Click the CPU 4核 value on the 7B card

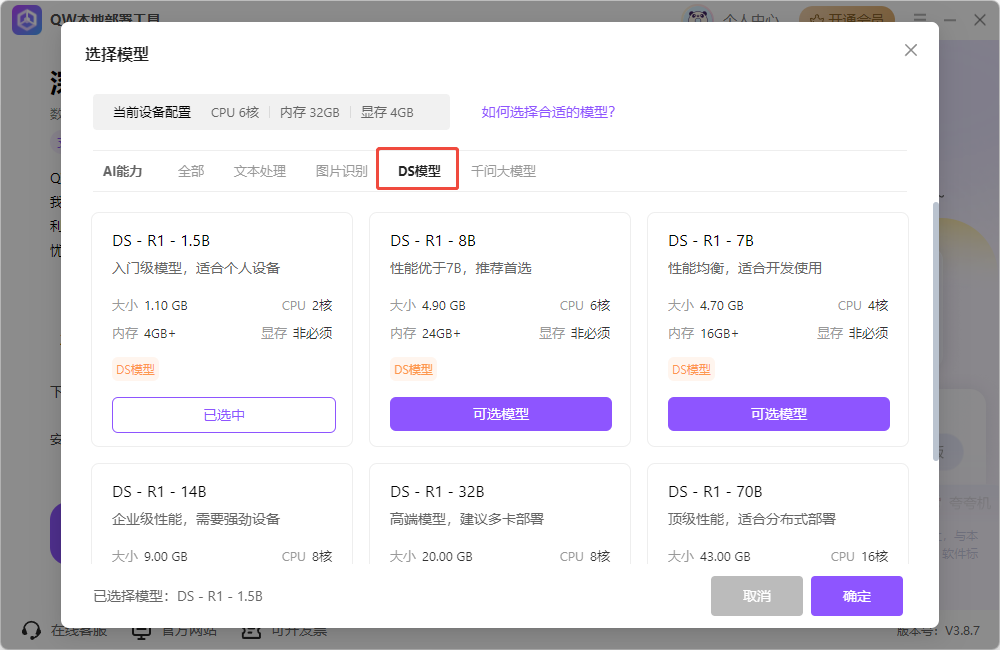(863, 306)
